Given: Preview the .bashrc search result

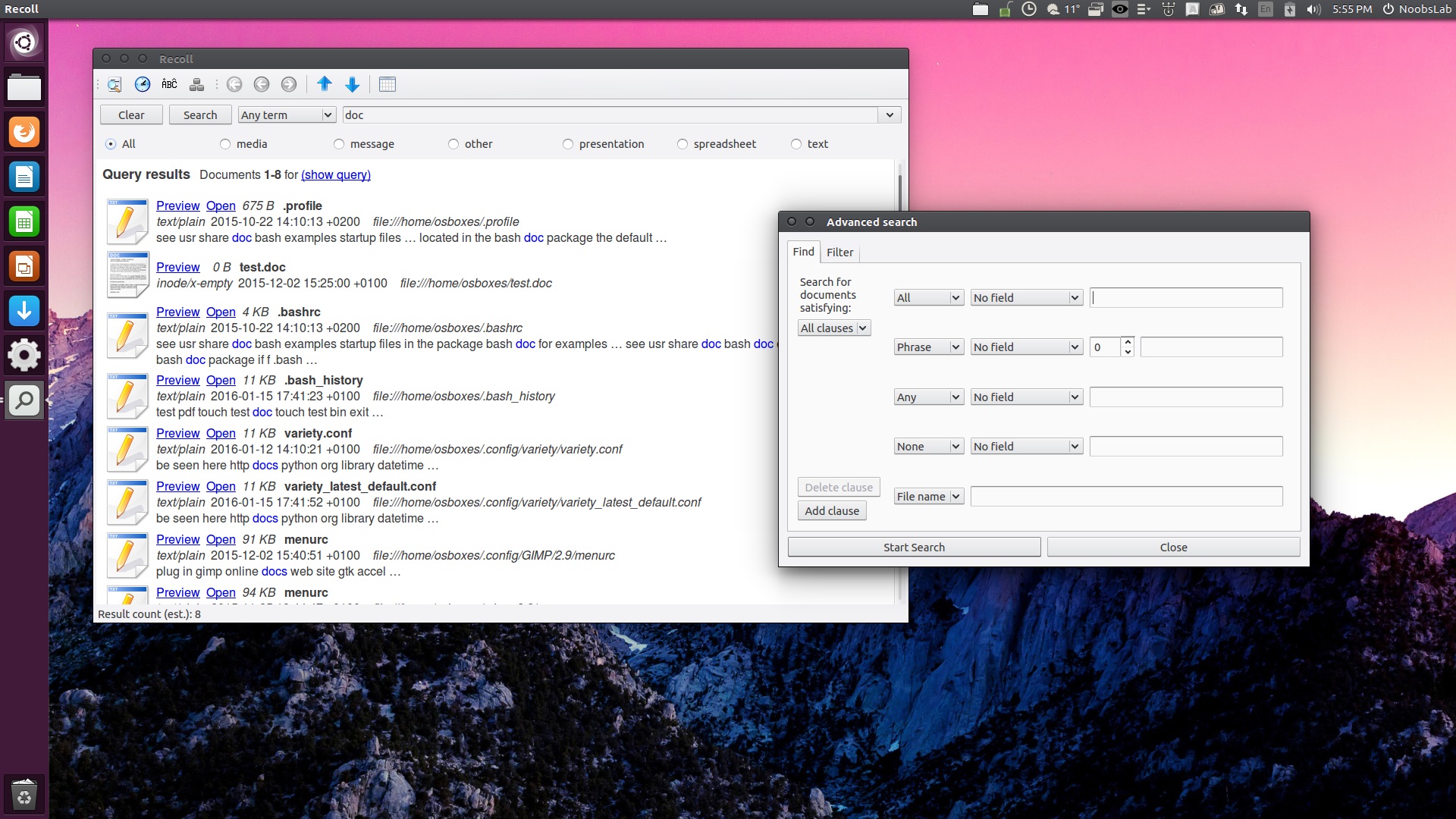Looking at the screenshot, I should (177, 312).
